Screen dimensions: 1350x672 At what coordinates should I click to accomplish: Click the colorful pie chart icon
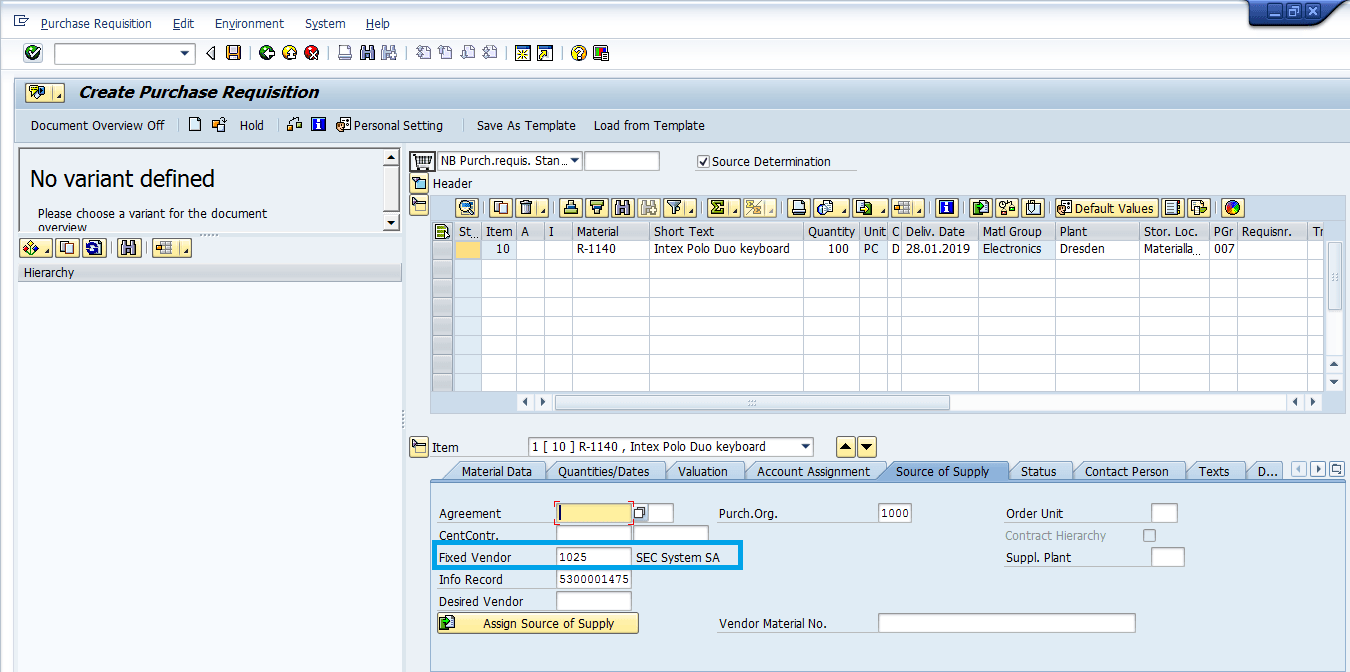pos(1232,208)
